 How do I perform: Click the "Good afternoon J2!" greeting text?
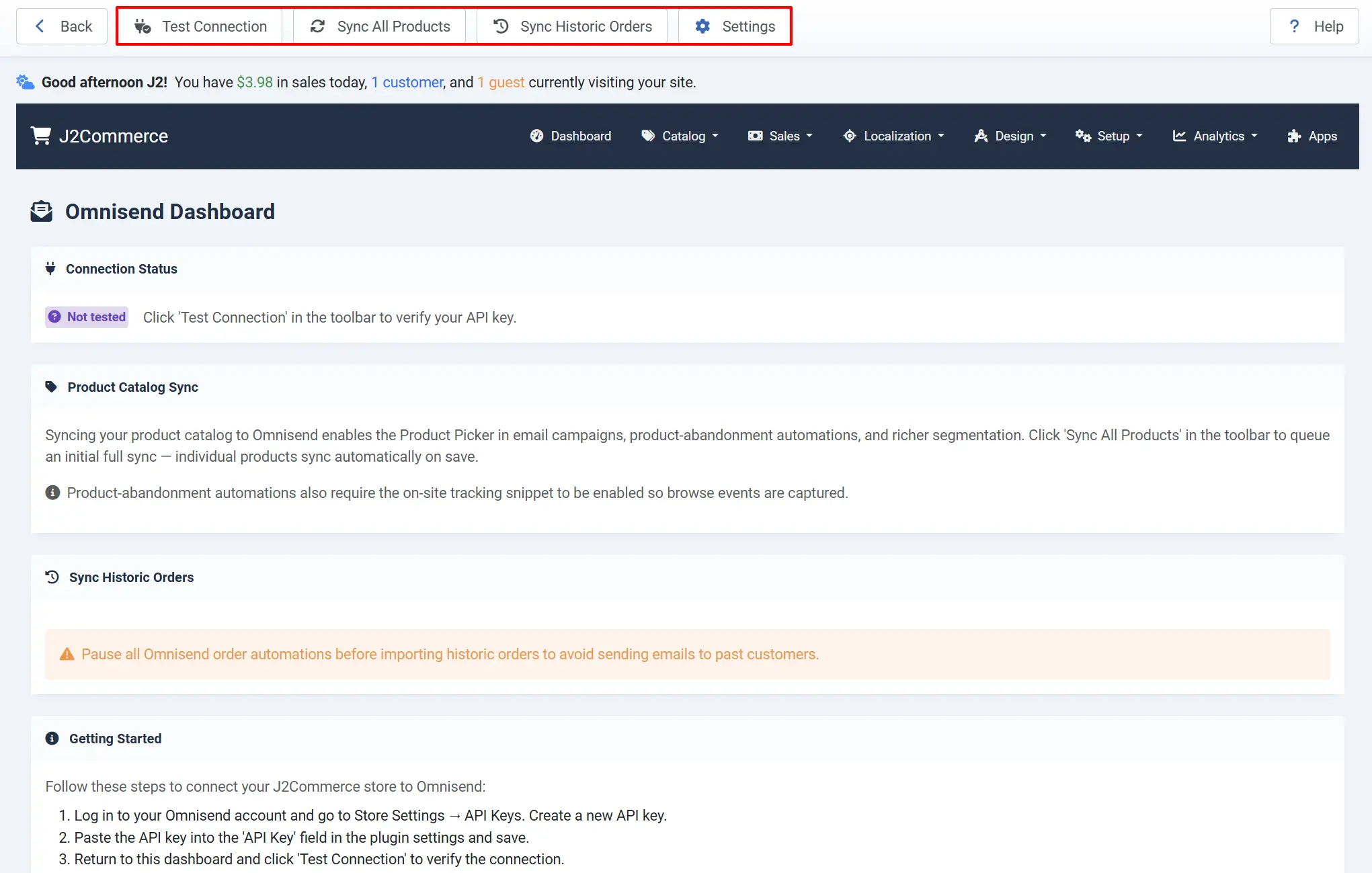[x=105, y=82]
